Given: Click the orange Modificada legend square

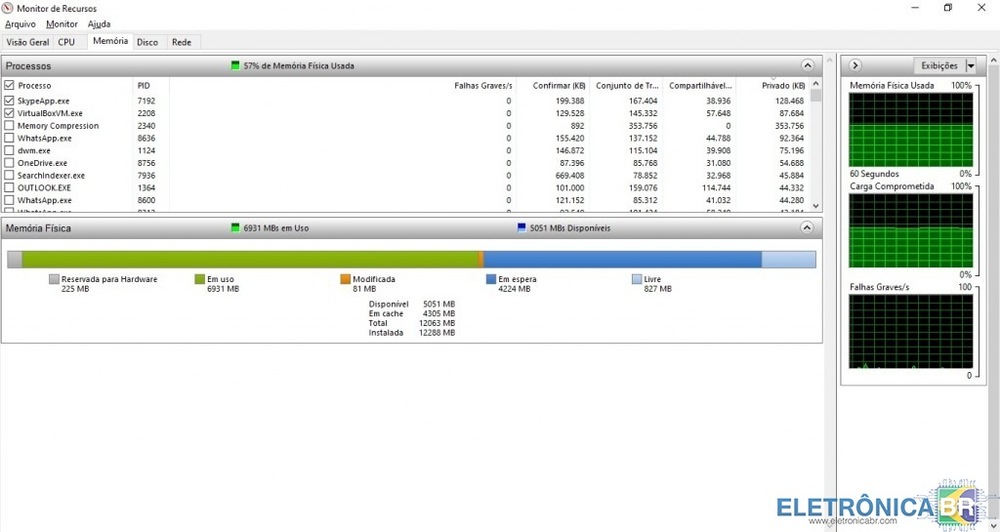Looking at the screenshot, I should pyautogui.click(x=345, y=280).
